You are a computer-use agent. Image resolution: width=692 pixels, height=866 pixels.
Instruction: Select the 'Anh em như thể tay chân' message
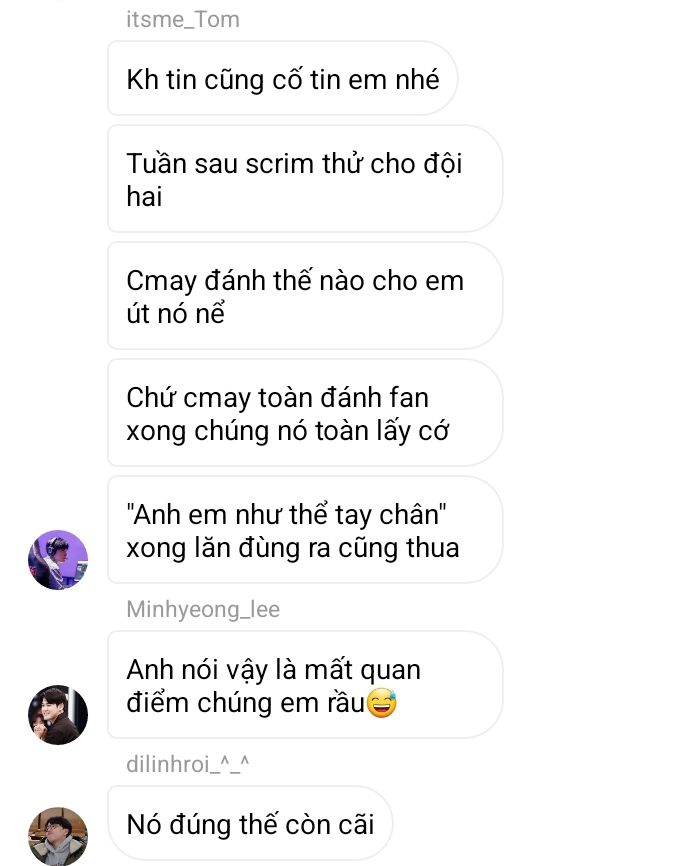click(305, 530)
